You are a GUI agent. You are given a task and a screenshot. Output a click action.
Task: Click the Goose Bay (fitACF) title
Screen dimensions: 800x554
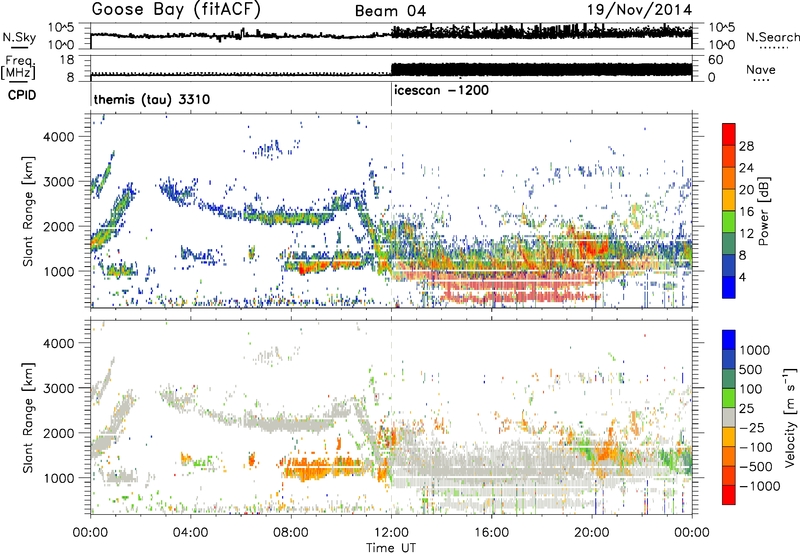[176, 10]
